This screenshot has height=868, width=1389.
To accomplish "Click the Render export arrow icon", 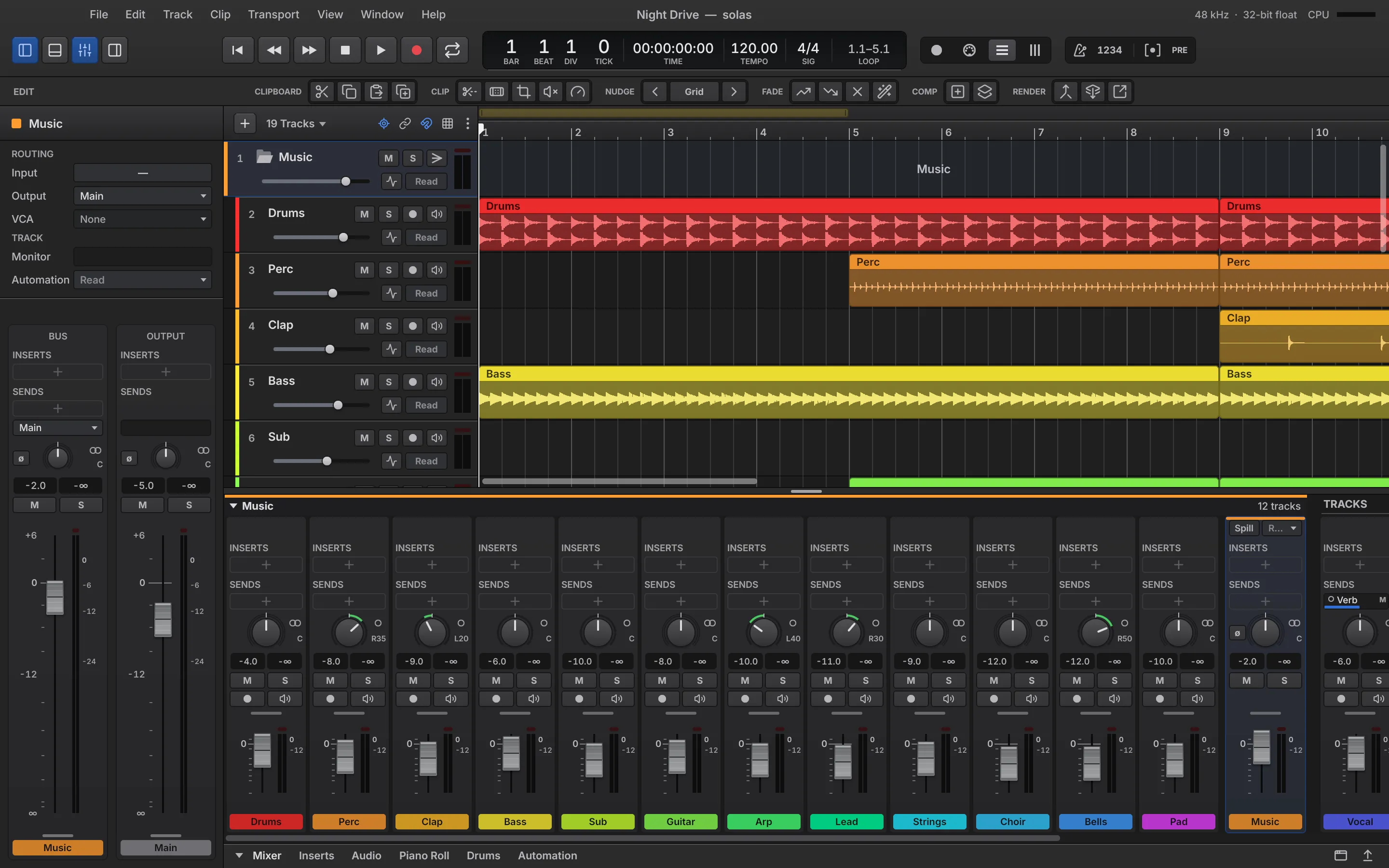I will 1120,92.
